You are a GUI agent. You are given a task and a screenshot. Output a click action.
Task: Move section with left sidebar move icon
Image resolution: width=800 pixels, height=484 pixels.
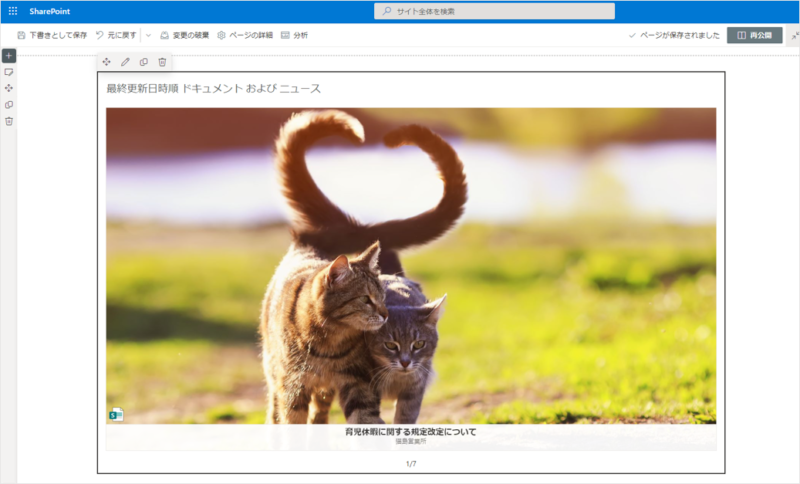point(9,88)
